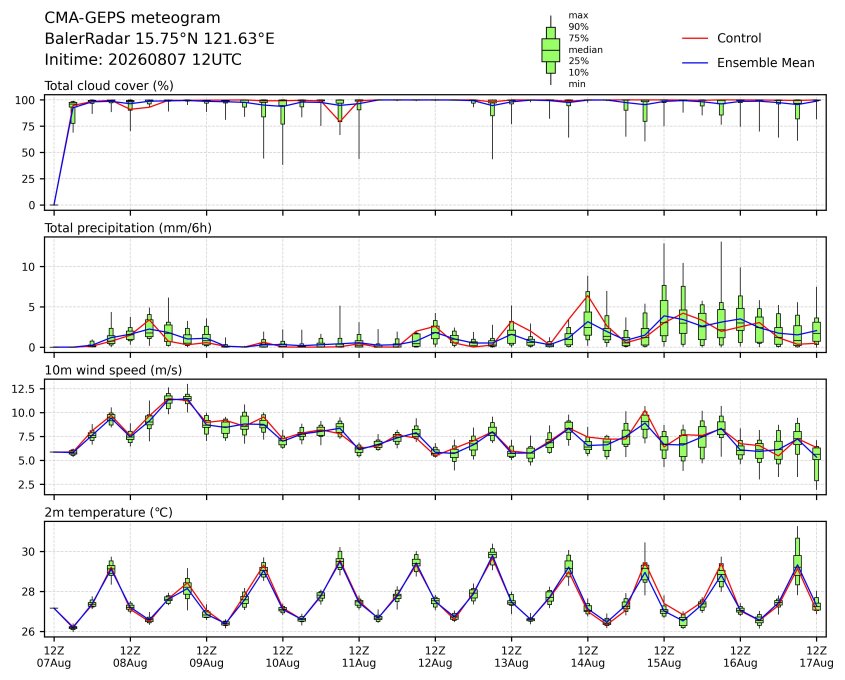Click the '75%' legend percentile label
845x680 pixels.
578,38
